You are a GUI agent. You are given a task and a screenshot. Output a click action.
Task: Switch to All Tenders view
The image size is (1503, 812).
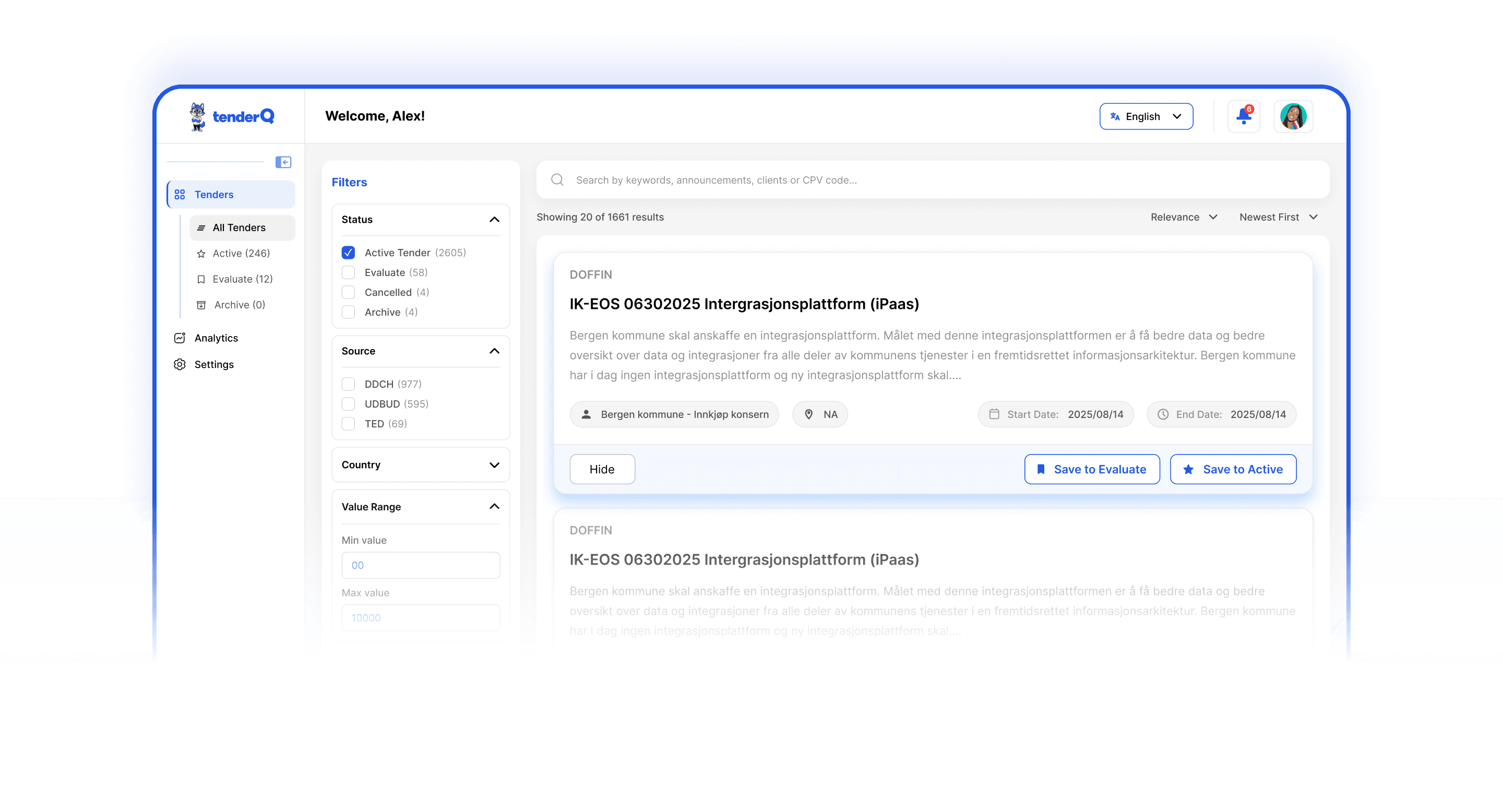[x=238, y=228]
